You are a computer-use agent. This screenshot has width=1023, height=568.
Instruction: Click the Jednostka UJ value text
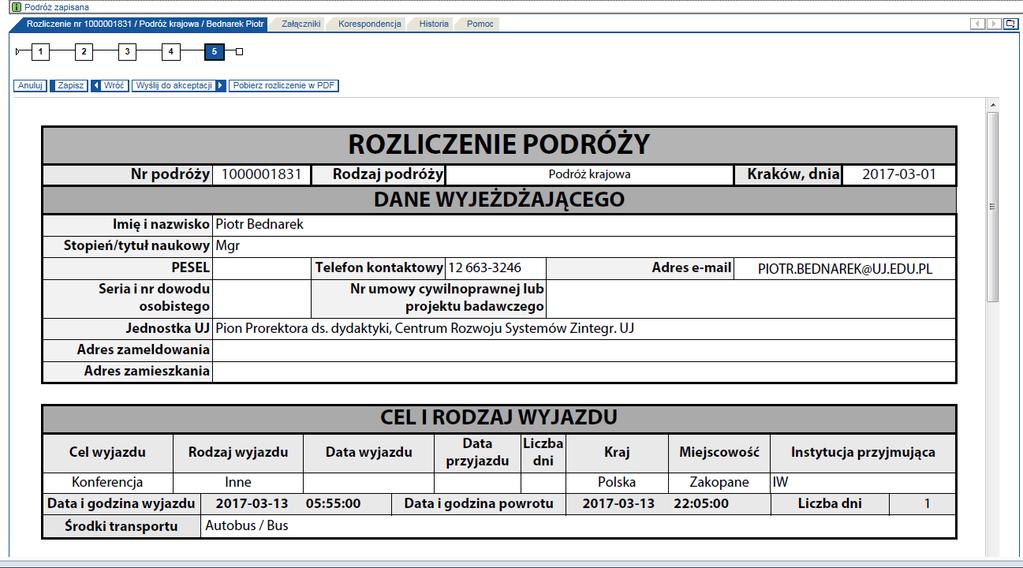pyautogui.click(x=425, y=328)
